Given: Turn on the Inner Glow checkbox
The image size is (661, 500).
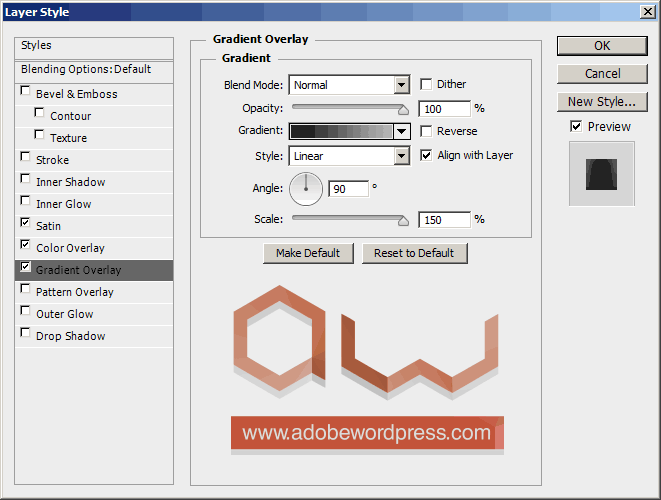Looking at the screenshot, I should tap(25, 200).
